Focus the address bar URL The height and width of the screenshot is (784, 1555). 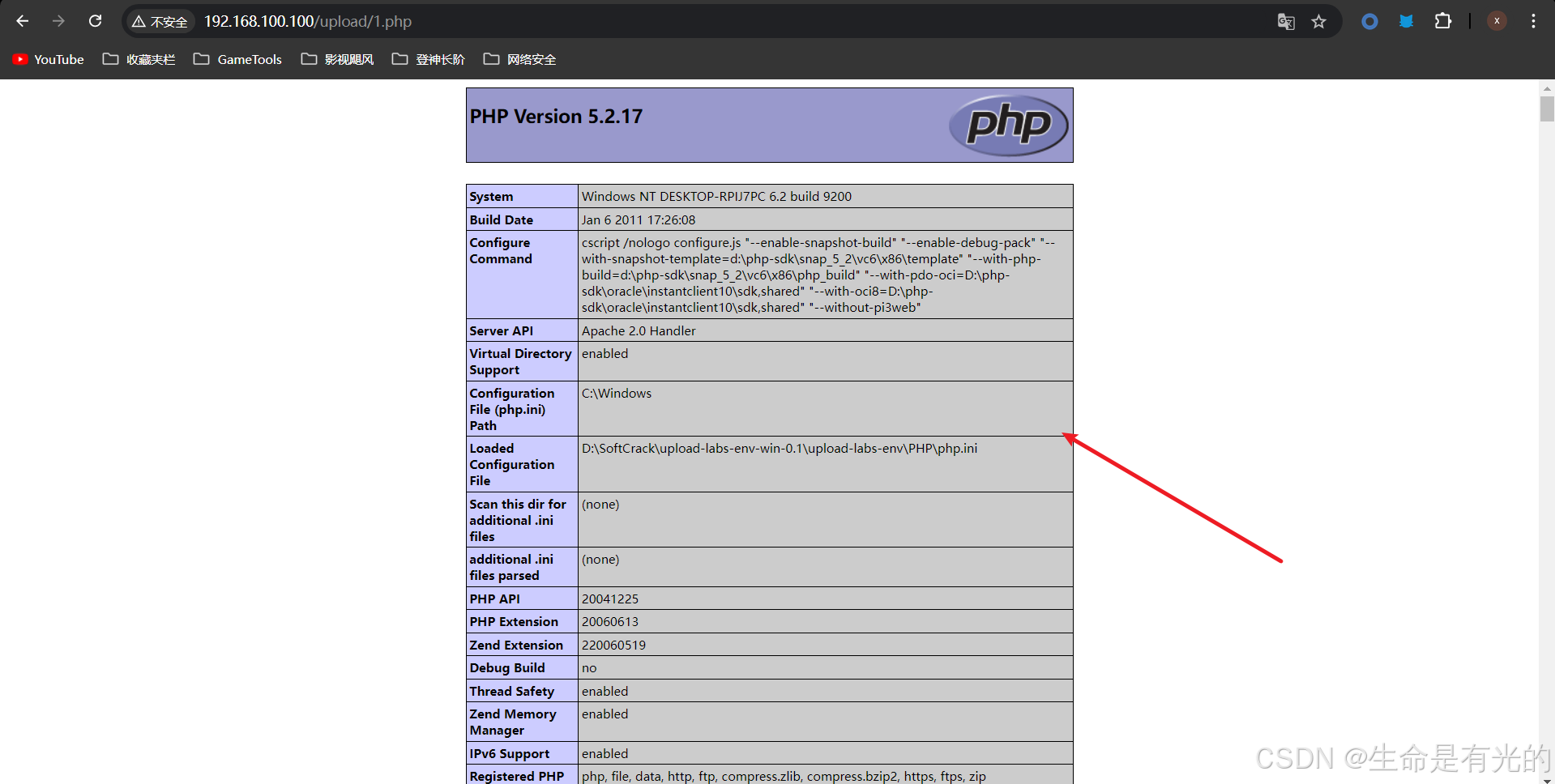point(308,22)
